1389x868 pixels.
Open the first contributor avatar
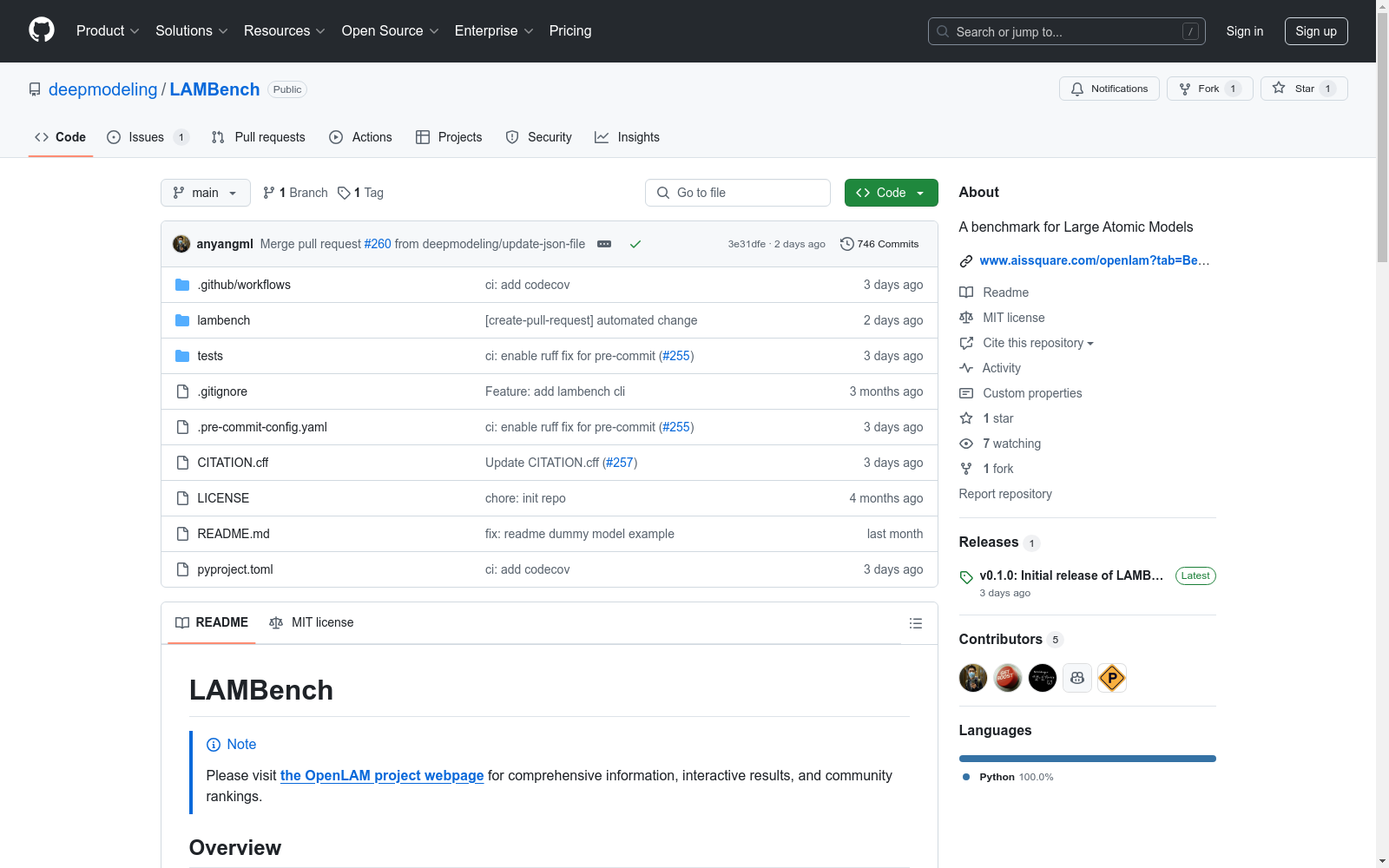click(x=973, y=678)
